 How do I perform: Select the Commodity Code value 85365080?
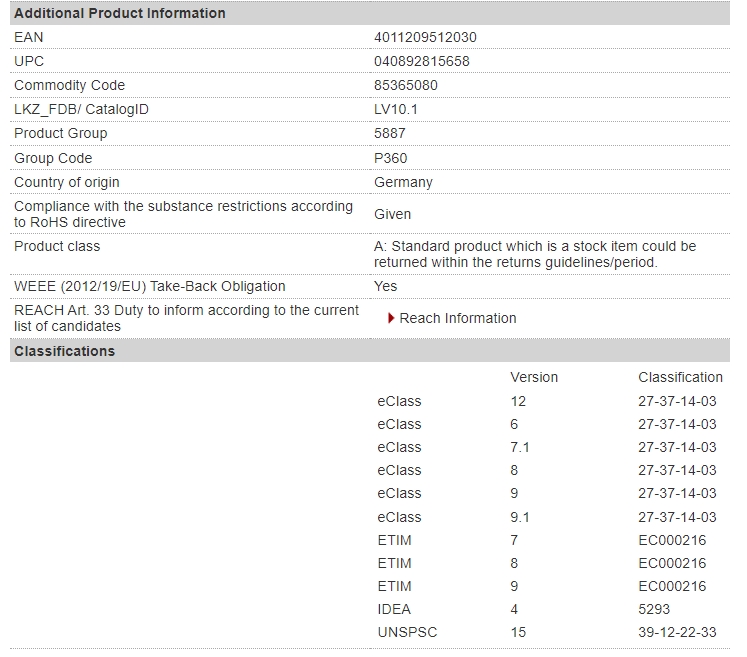[x=405, y=85]
